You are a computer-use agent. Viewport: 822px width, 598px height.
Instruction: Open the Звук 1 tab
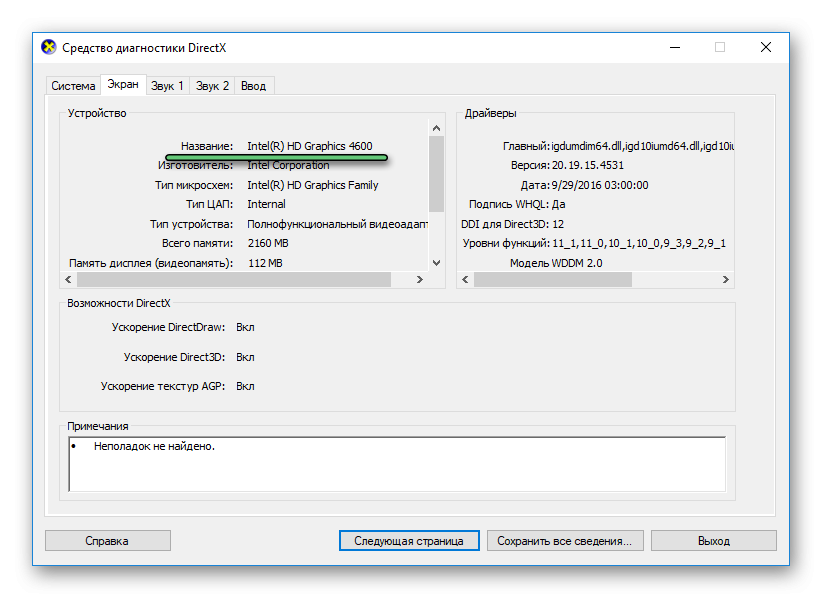(x=167, y=86)
